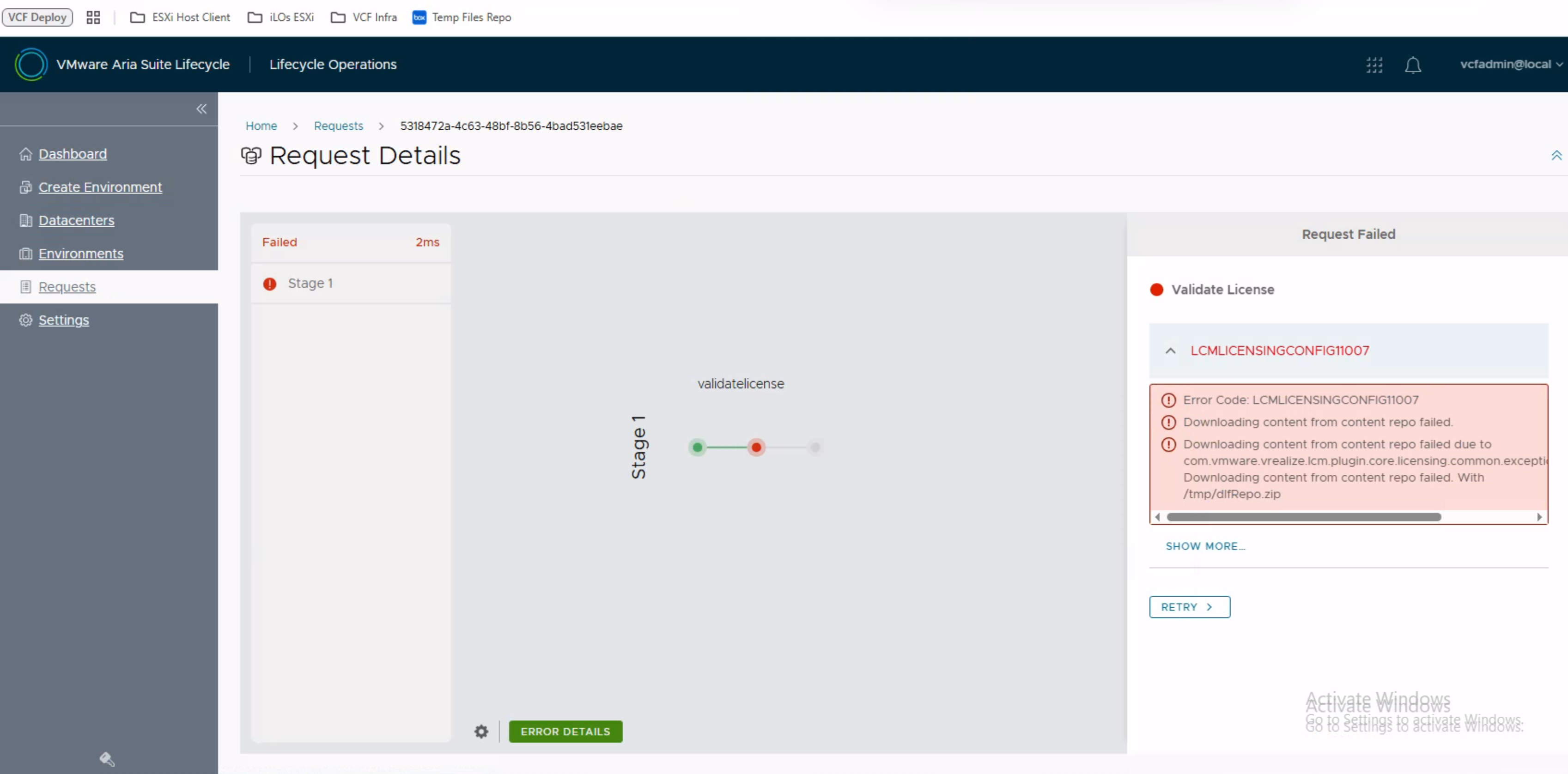Collapse the page header double-chevron
Viewport: 1568px width, 774px height.
click(1556, 156)
